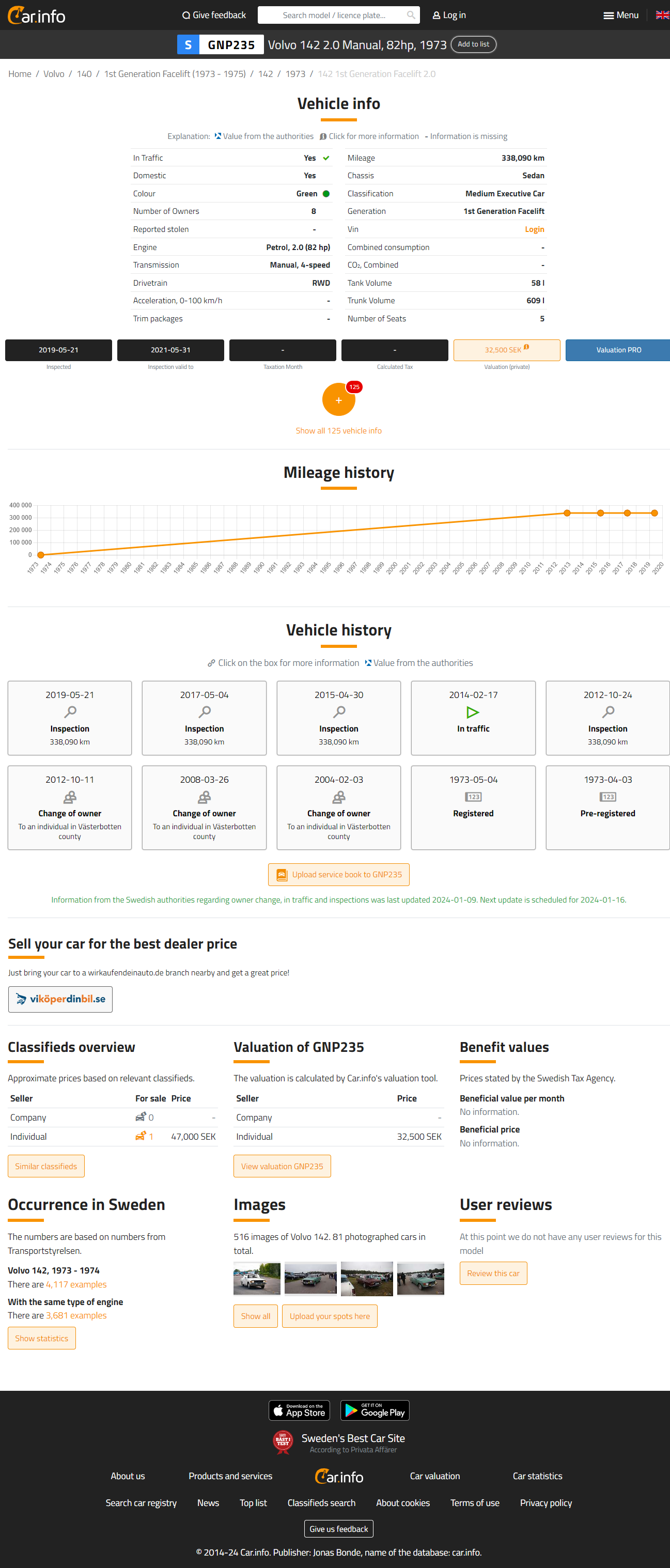Open the 2019-05-21 inspection history box
The height and width of the screenshot is (1568, 670).
[69, 718]
